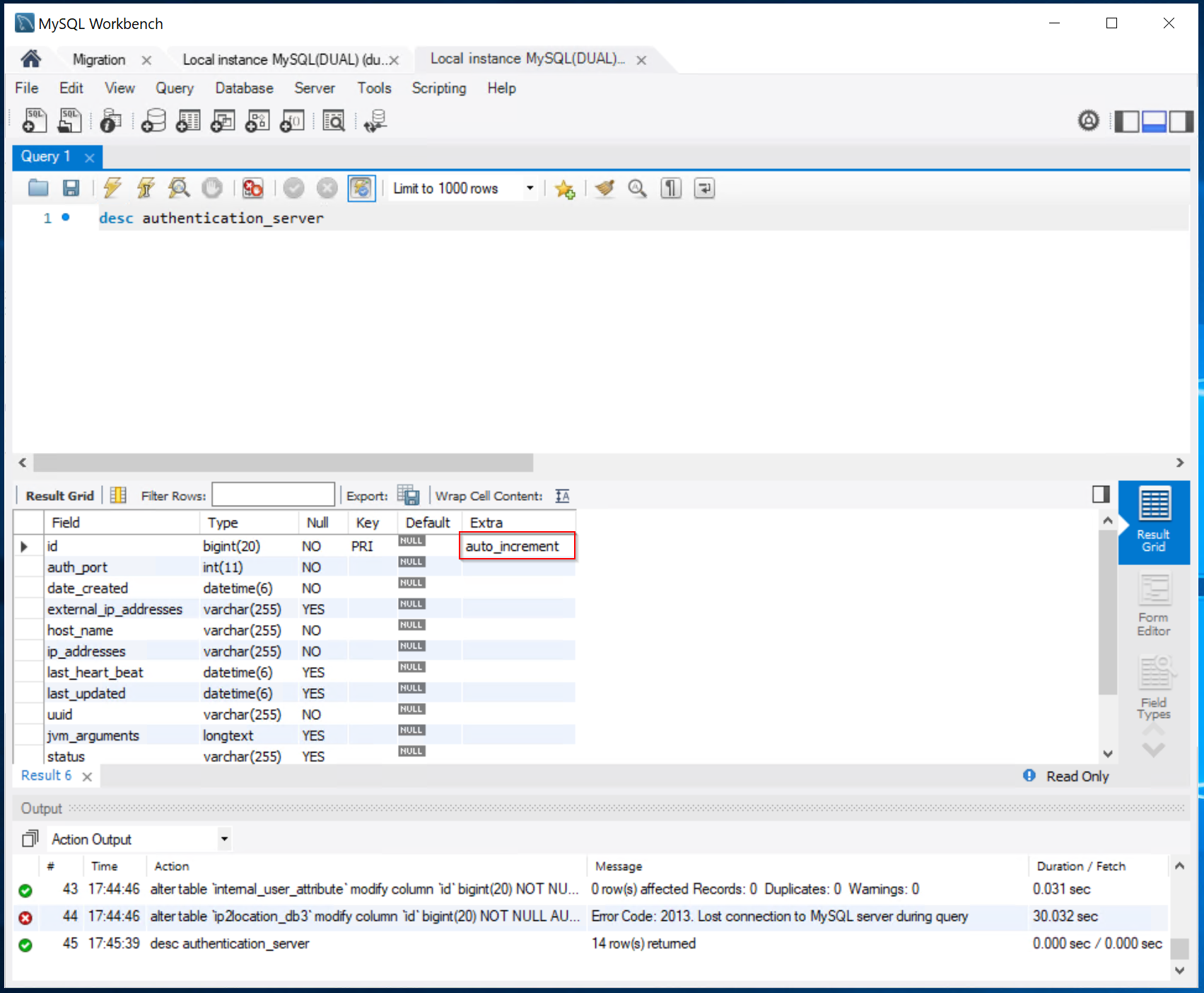This screenshot has width=1204, height=993.
Task: Open the Scripting menu
Action: (438, 88)
